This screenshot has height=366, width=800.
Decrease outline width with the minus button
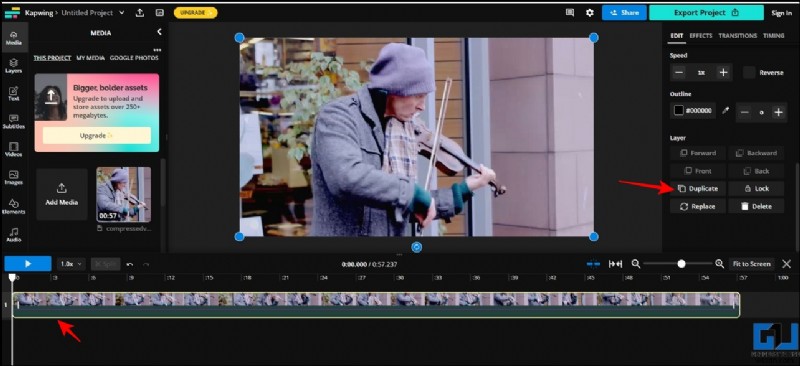click(x=745, y=112)
